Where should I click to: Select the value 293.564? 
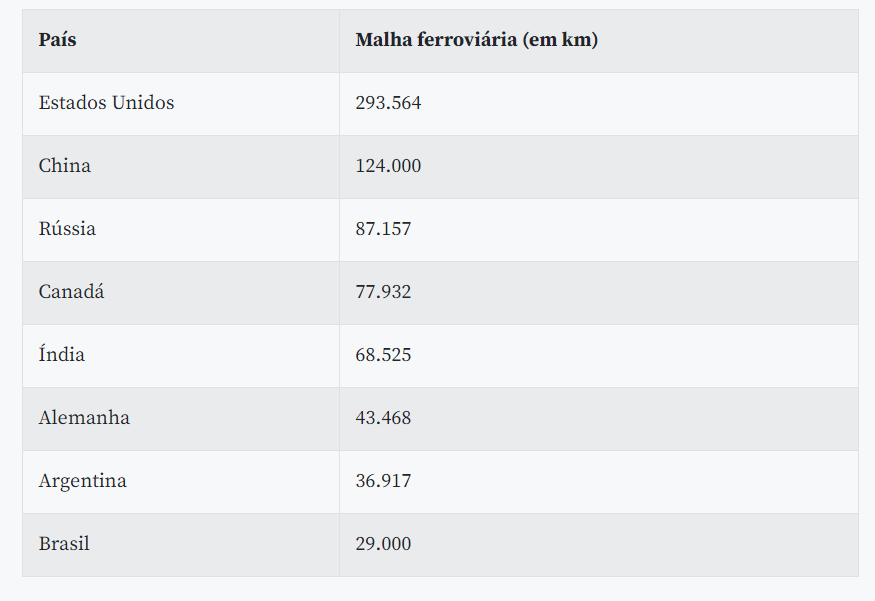(x=388, y=103)
